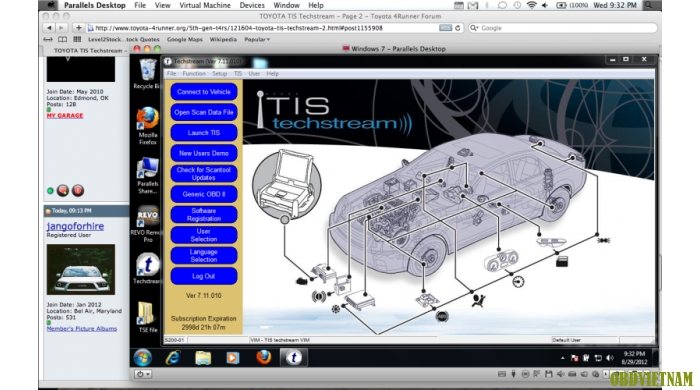The height and width of the screenshot is (390, 700).
Task: Click the Generic OBD II button
Action: click(204, 194)
